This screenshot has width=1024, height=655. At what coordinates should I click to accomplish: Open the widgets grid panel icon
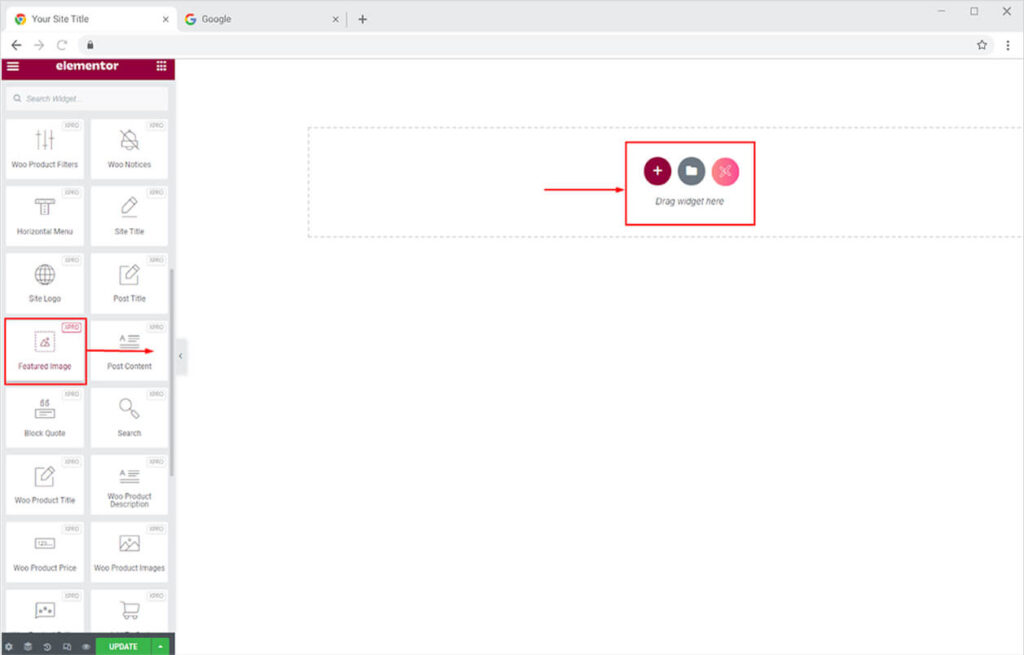(x=161, y=67)
